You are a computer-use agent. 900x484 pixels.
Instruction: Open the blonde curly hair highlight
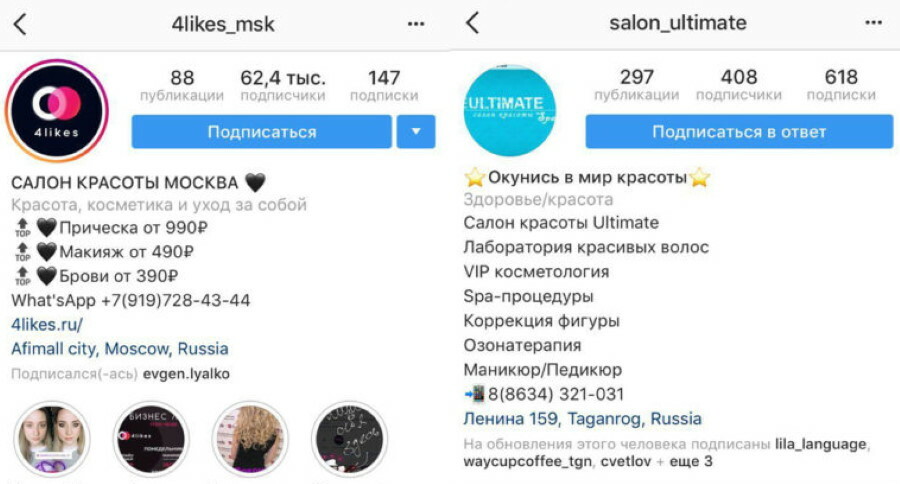tap(250, 439)
